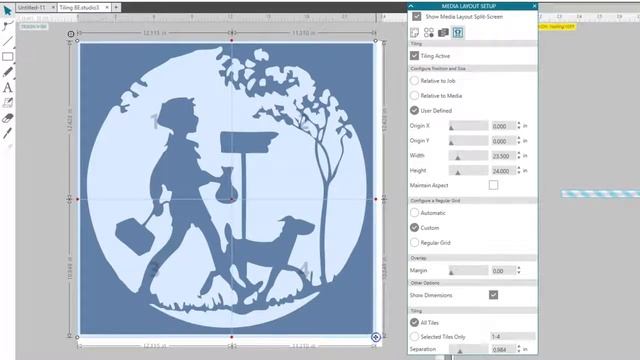This screenshot has height=360, width=640.
Task: Step the Origin Y value spinner
Action: pyautogui.click(x=519, y=141)
